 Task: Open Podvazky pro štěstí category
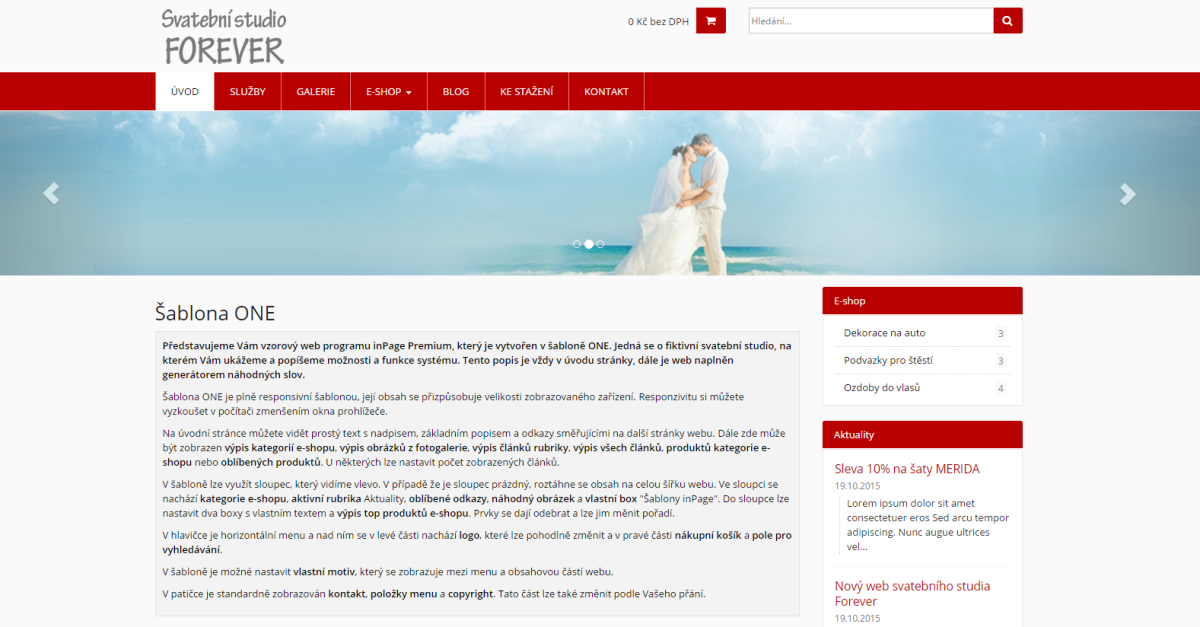[x=888, y=360]
